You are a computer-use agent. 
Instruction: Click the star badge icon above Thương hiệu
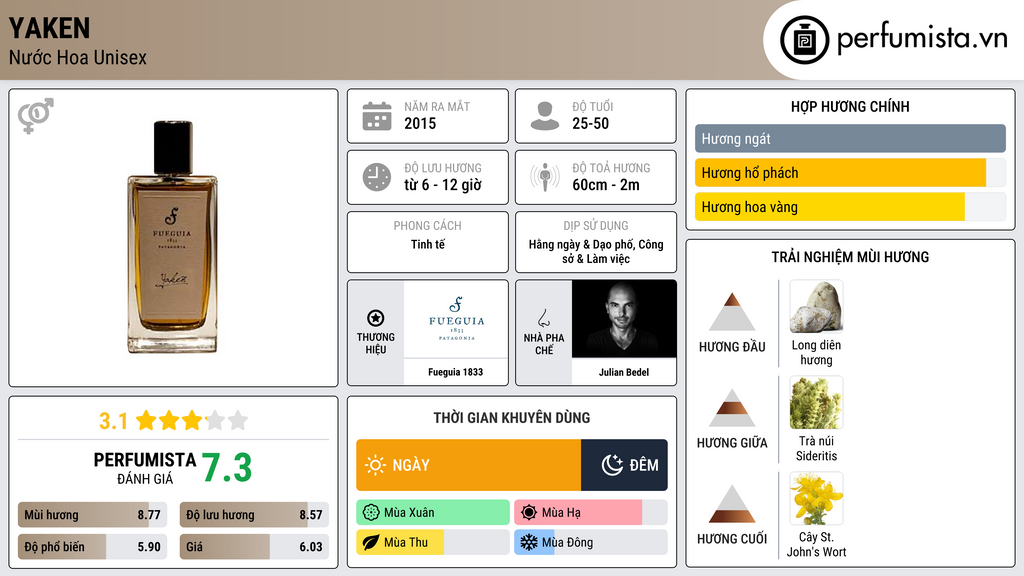(376, 318)
